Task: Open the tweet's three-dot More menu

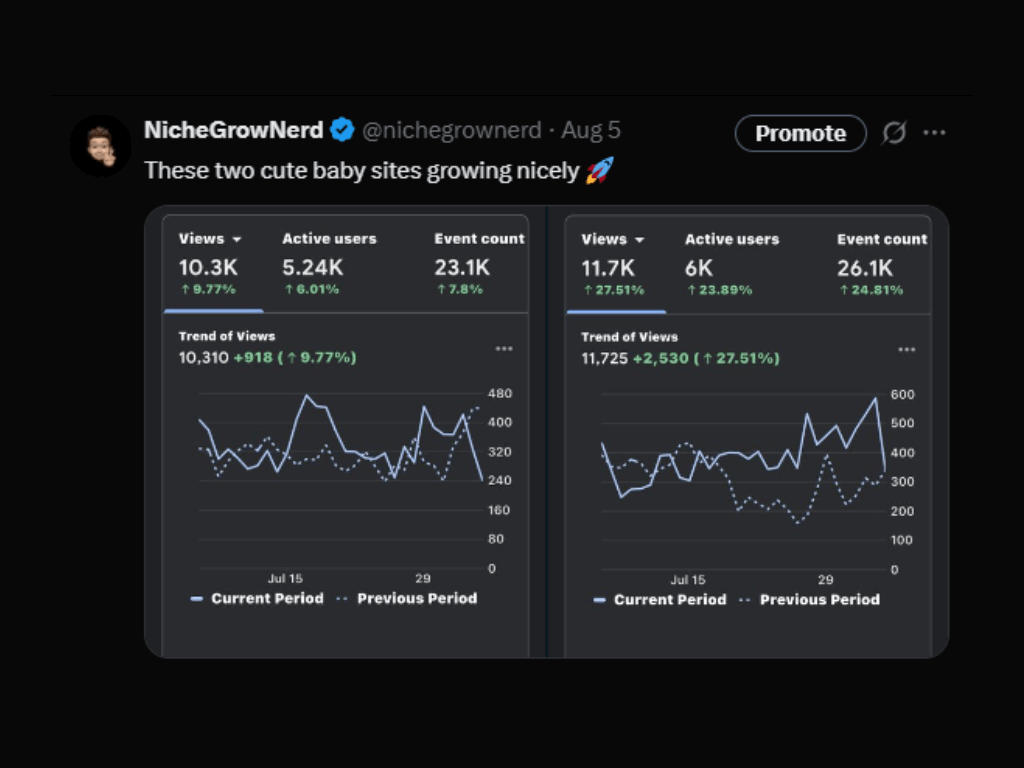Action: [x=934, y=133]
